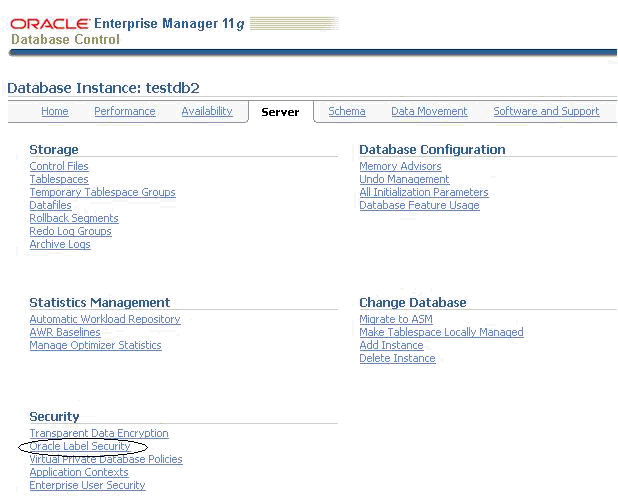
Task: Open Temporary Tablespace Groups
Action: tap(102, 192)
